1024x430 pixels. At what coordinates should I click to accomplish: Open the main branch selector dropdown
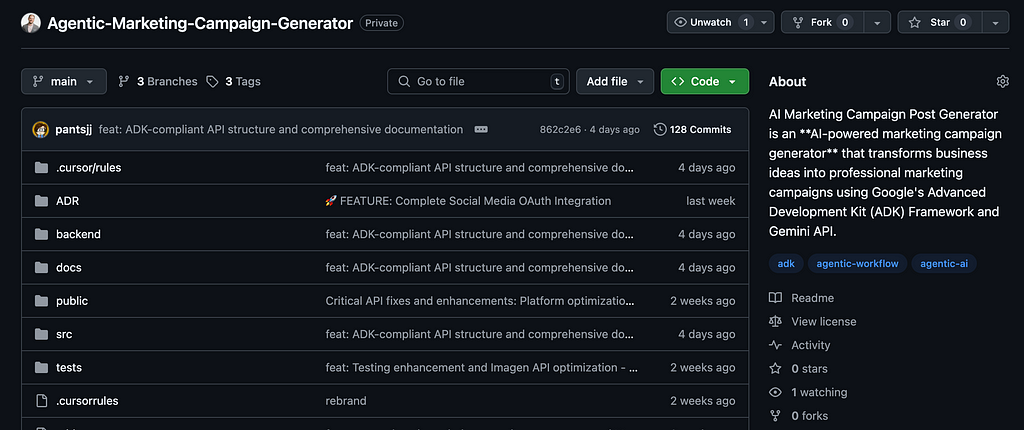[63, 82]
